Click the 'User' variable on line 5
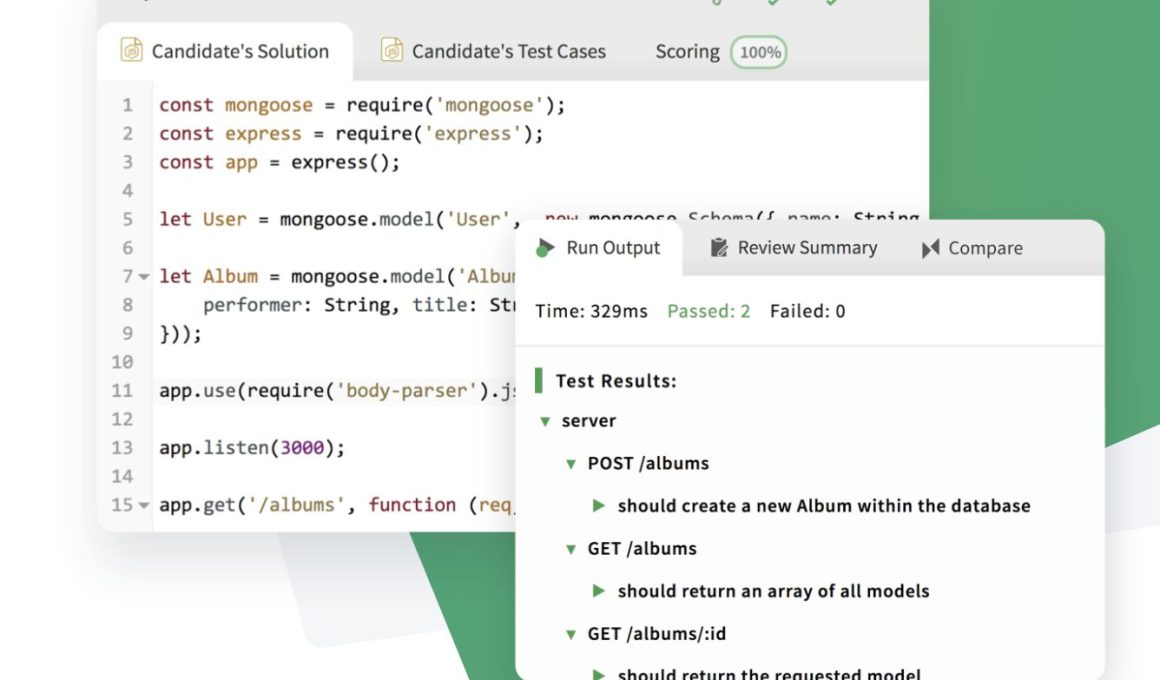Screen dimensions: 1160x680 tap(224, 219)
